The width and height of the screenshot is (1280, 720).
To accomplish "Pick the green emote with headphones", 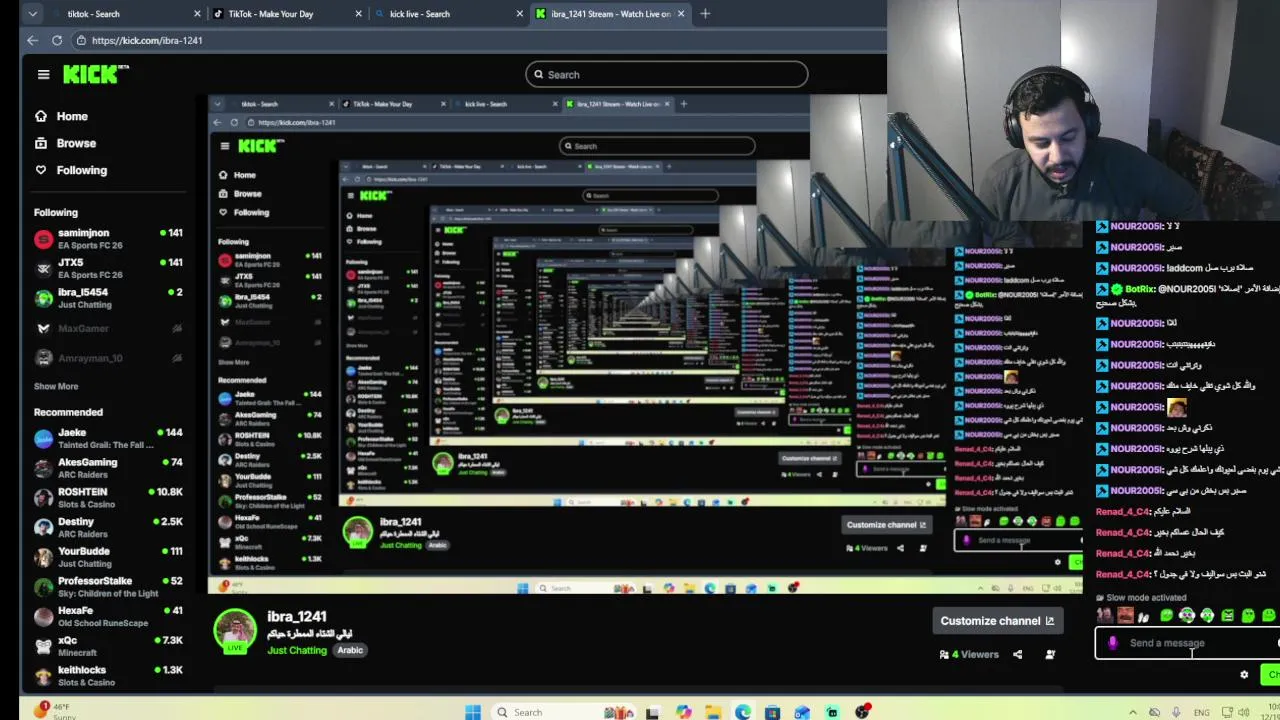I will tap(1187, 616).
